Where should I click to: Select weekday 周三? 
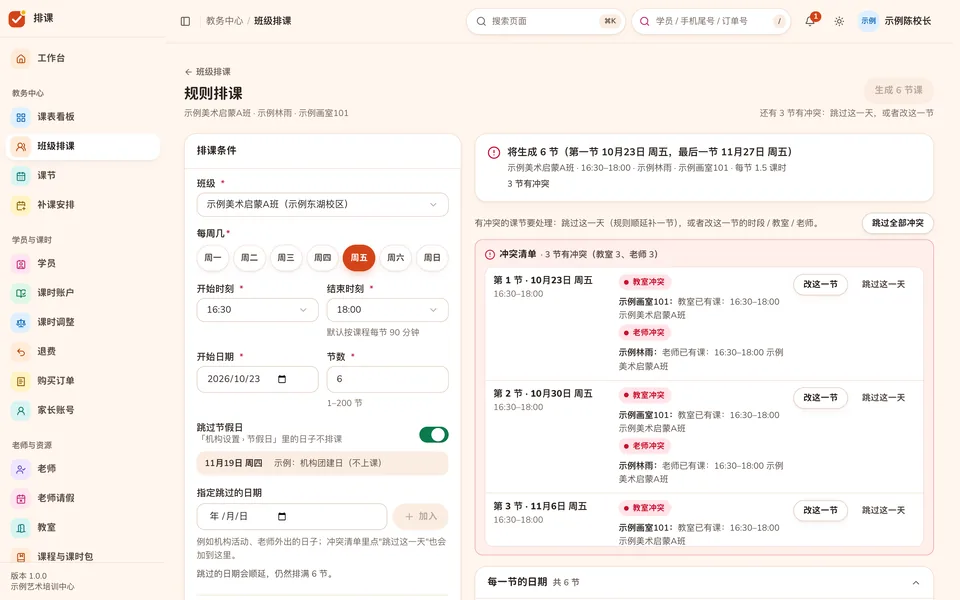[286, 258]
